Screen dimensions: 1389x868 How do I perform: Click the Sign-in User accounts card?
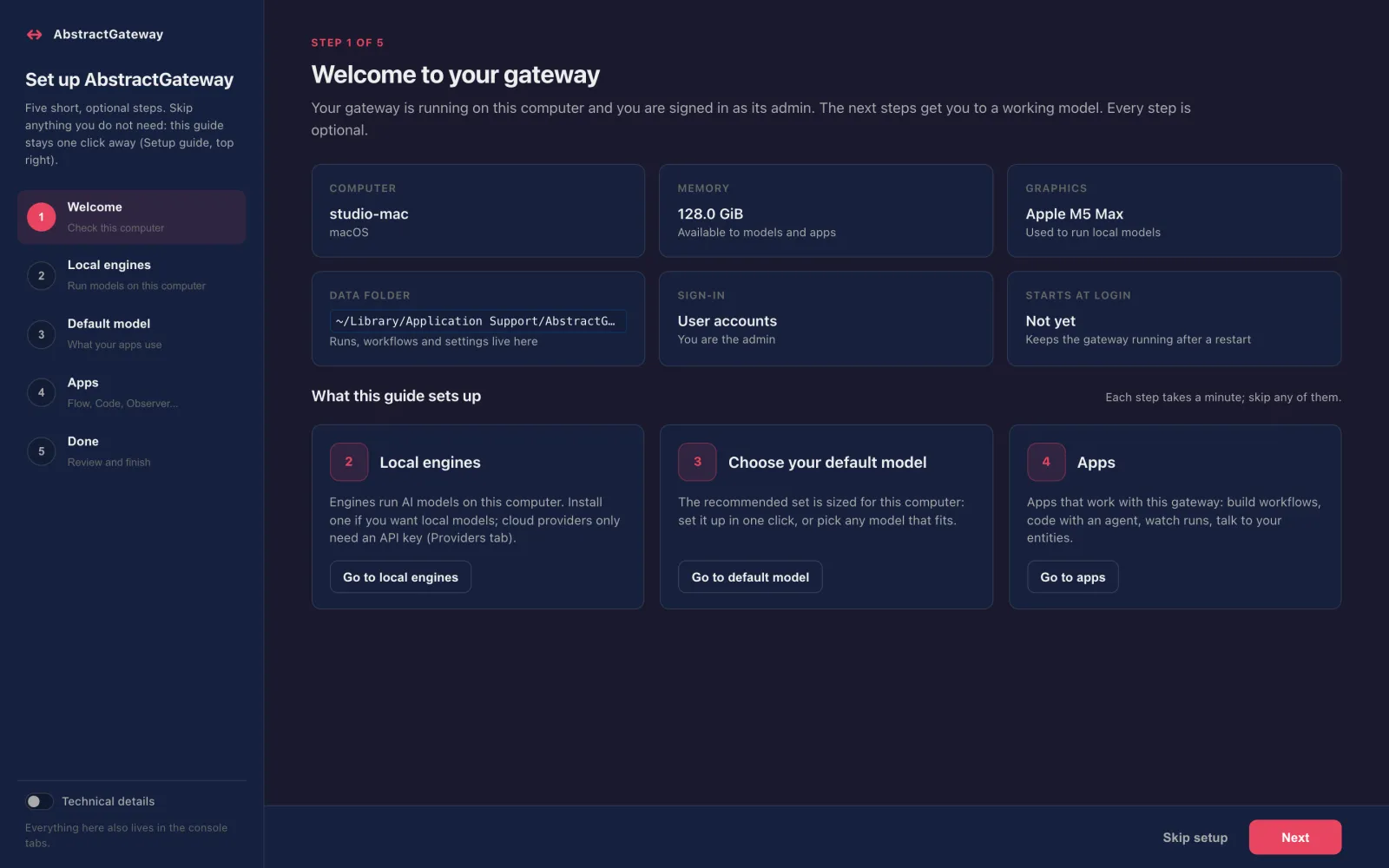pyautogui.click(x=826, y=319)
